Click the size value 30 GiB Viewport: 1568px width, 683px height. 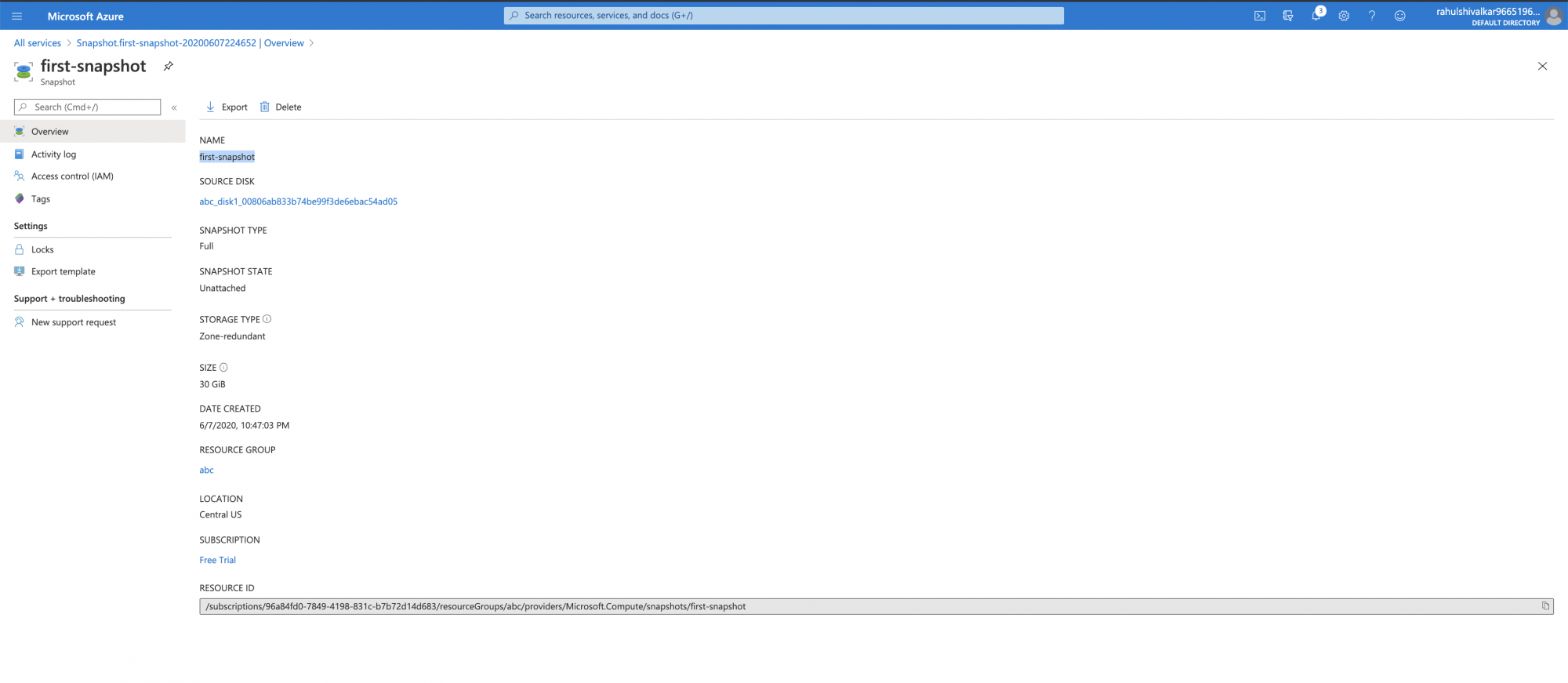pos(212,384)
